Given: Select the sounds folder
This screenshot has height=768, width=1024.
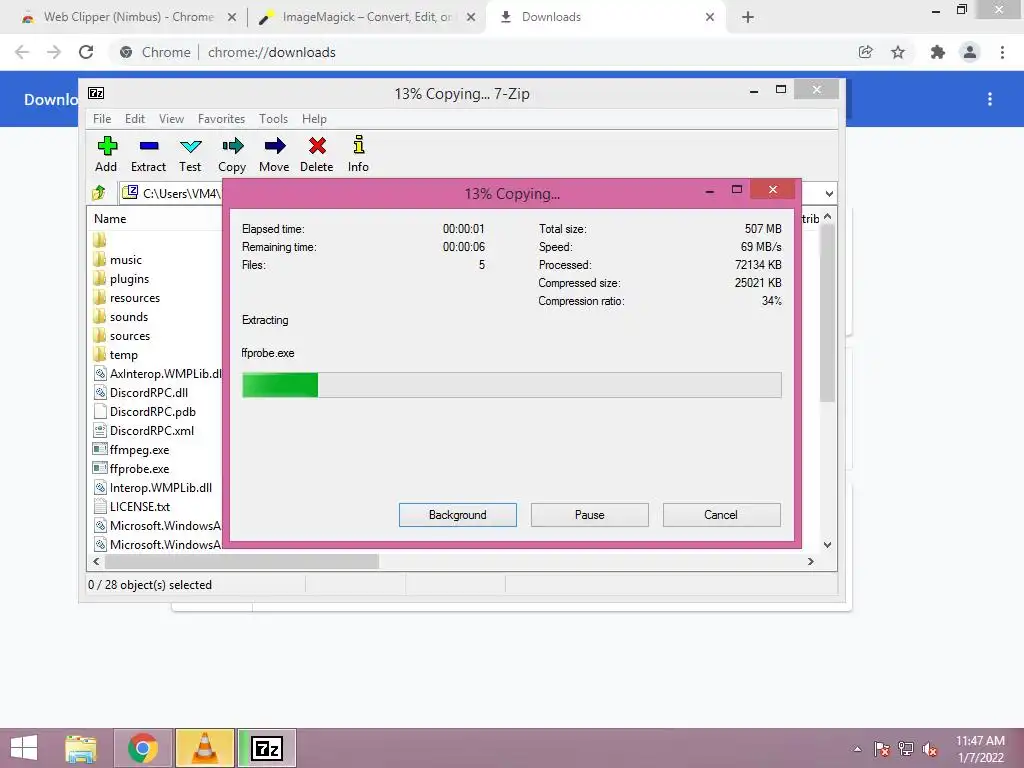Looking at the screenshot, I should pyautogui.click(x=129, y=317).
